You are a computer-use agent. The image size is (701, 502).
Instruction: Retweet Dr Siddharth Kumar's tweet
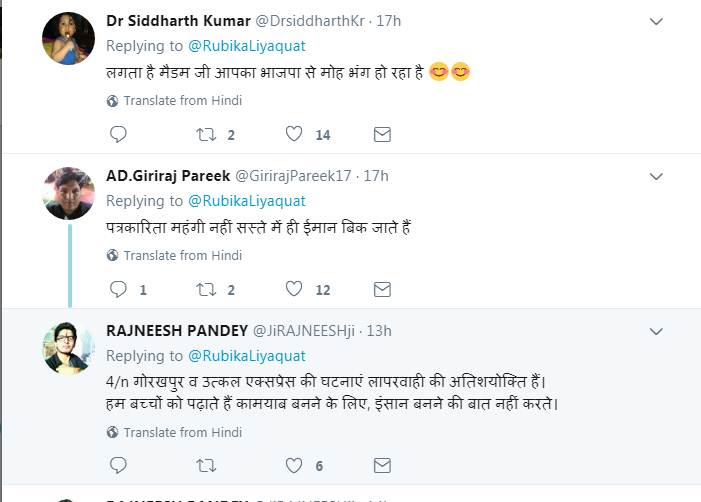tap(205, 134)
